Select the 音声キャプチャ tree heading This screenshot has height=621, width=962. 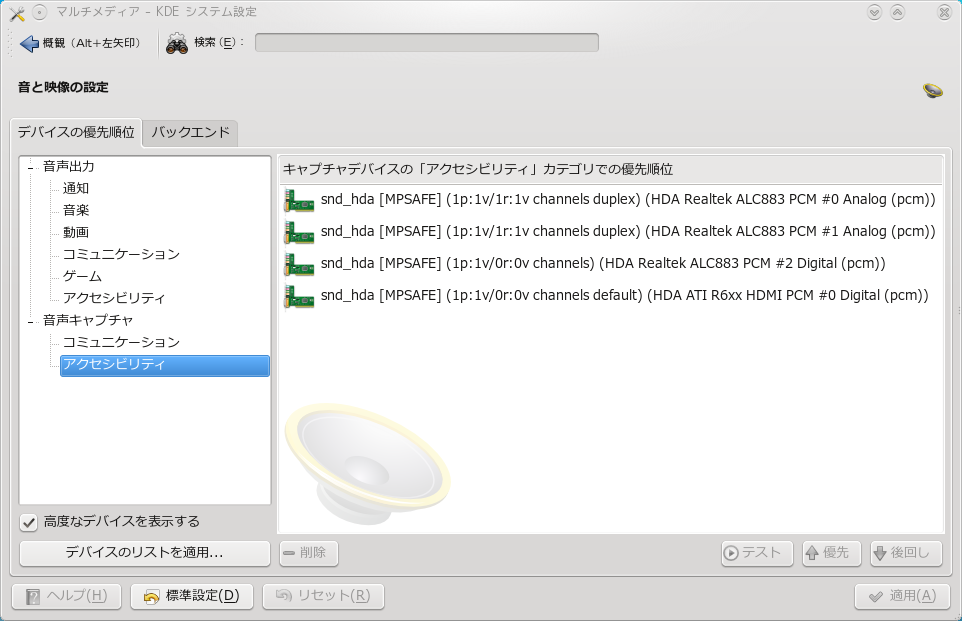tap(88, 320)
